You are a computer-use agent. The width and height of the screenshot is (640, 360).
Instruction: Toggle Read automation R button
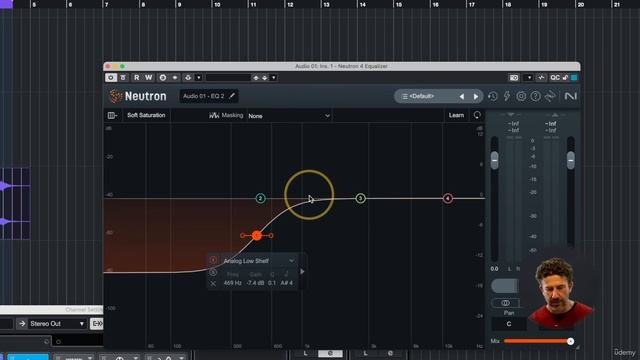point(136,78)
